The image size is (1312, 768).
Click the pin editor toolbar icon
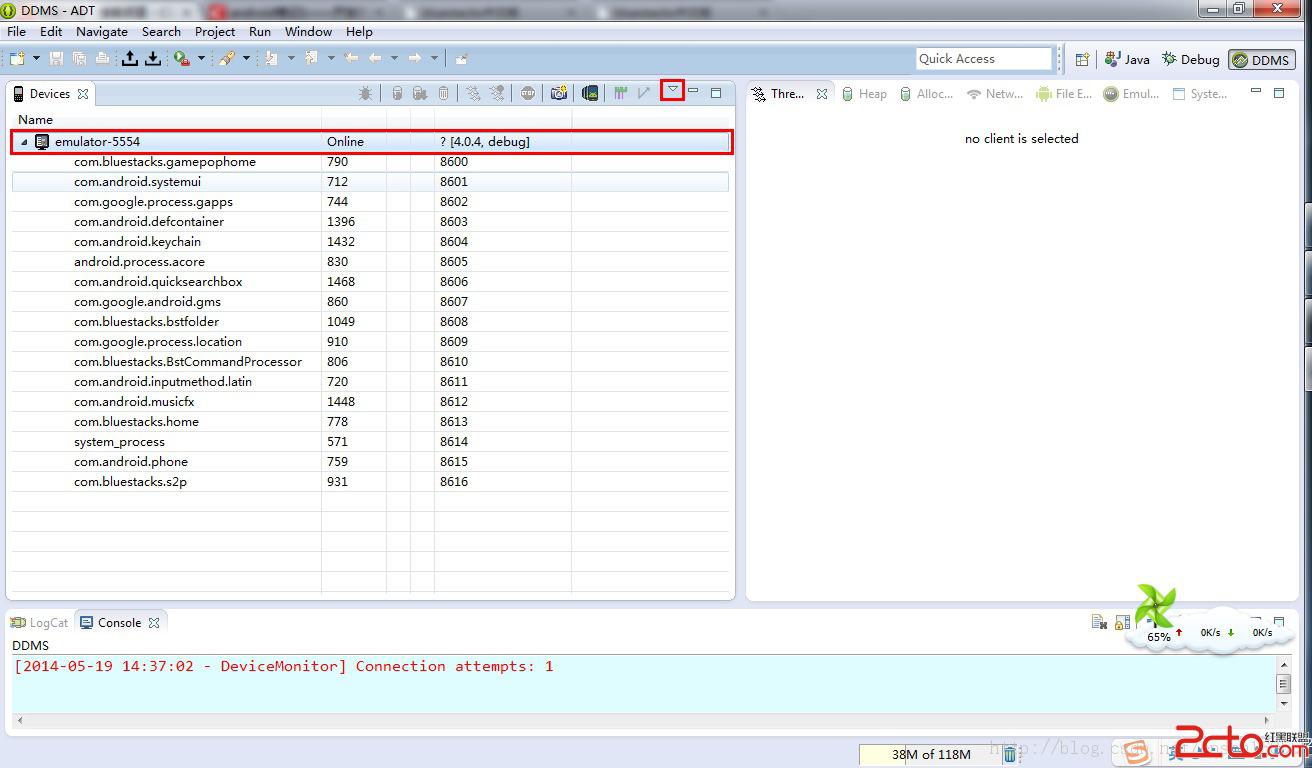tap(462, 59)
